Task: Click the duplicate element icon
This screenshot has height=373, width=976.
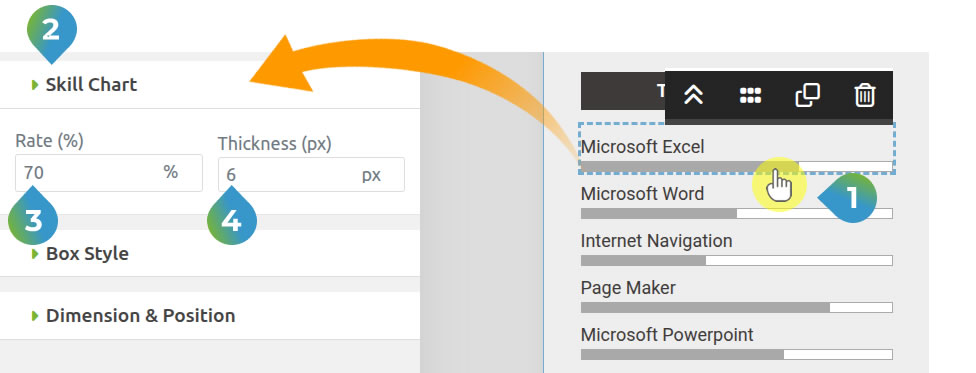Action: (x=807, y=95)
